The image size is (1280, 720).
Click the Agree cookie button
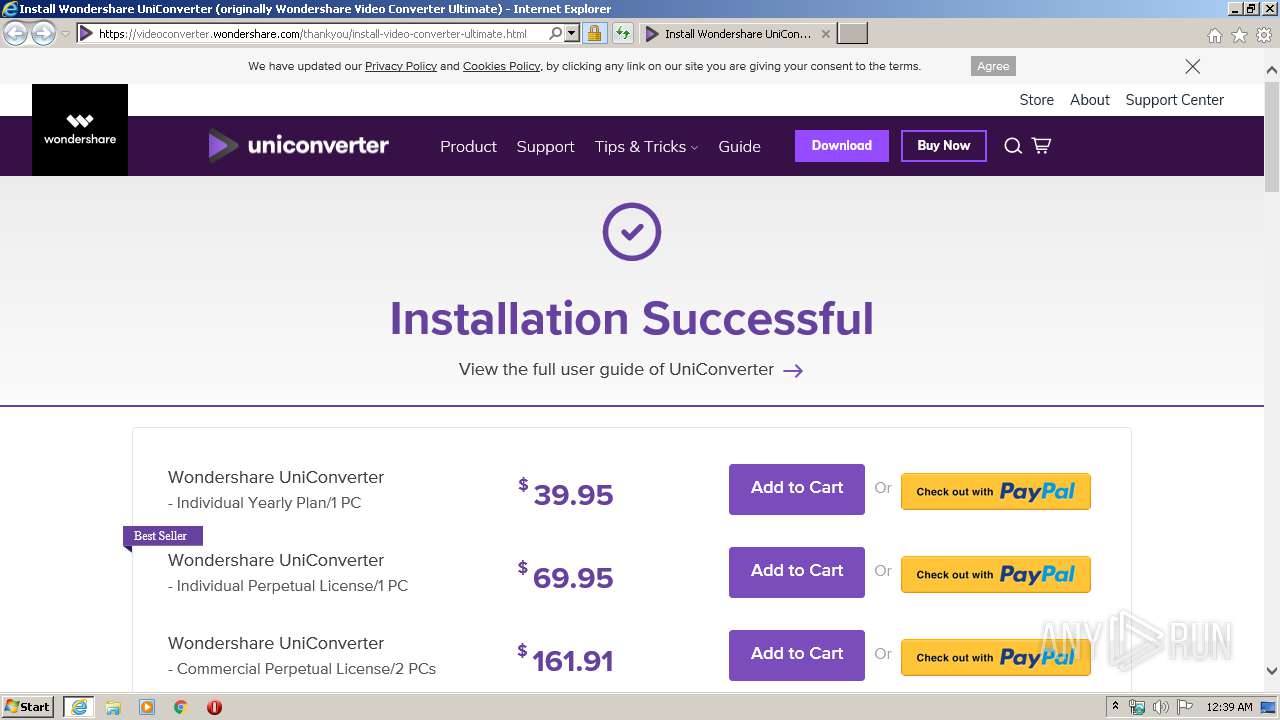point(993,66)
